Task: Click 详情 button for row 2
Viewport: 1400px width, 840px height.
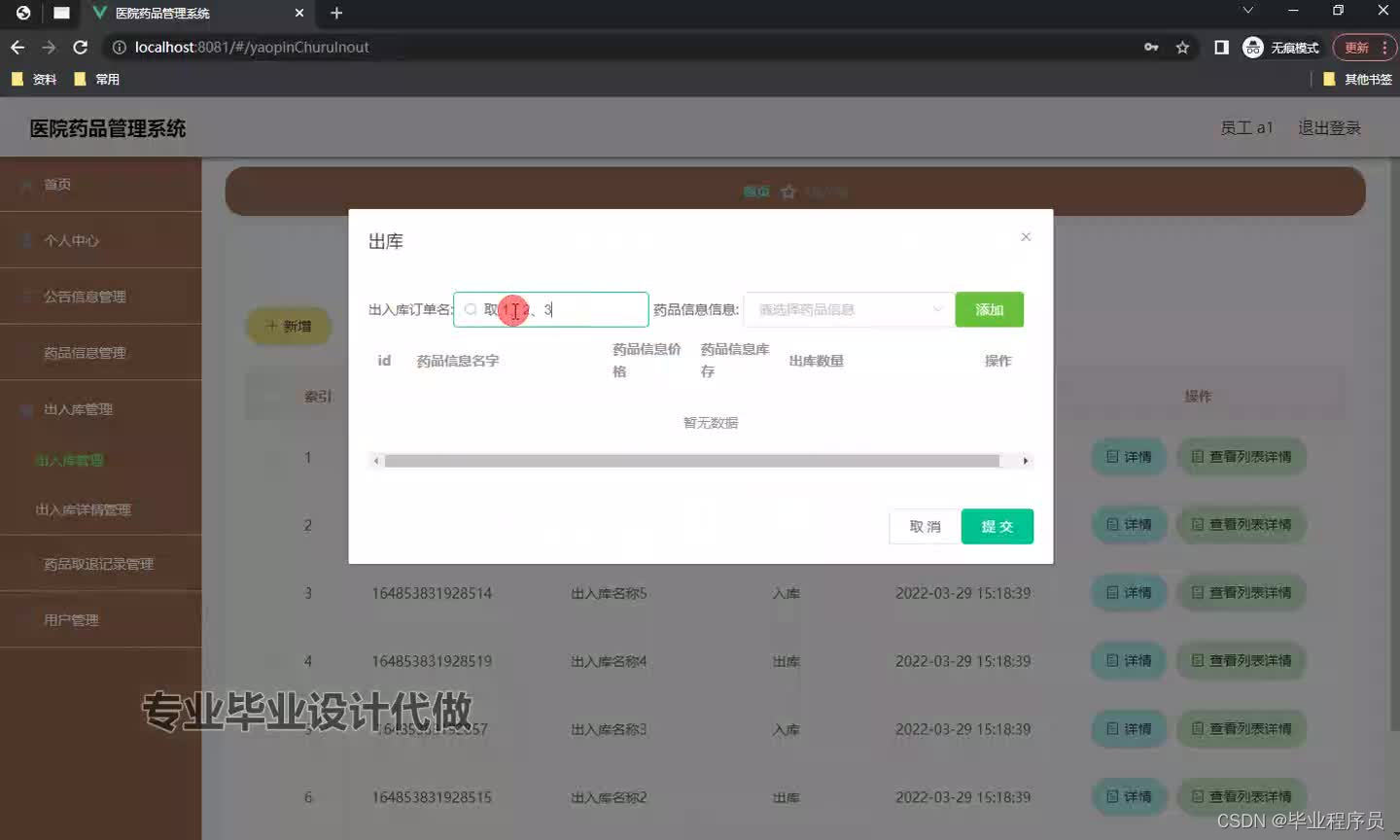Action: 1129,524
